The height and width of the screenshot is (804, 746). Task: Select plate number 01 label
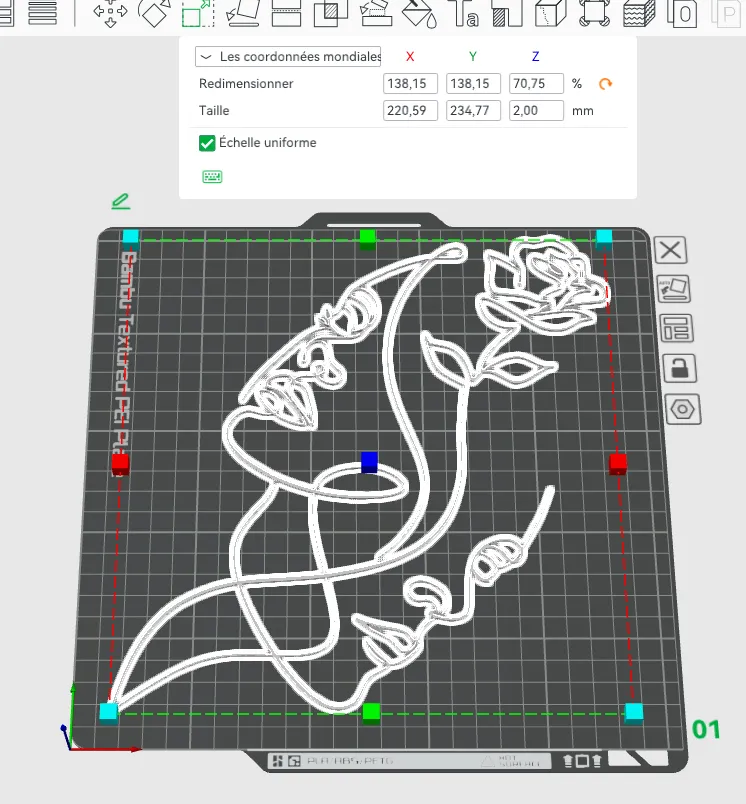pos(706,730)
